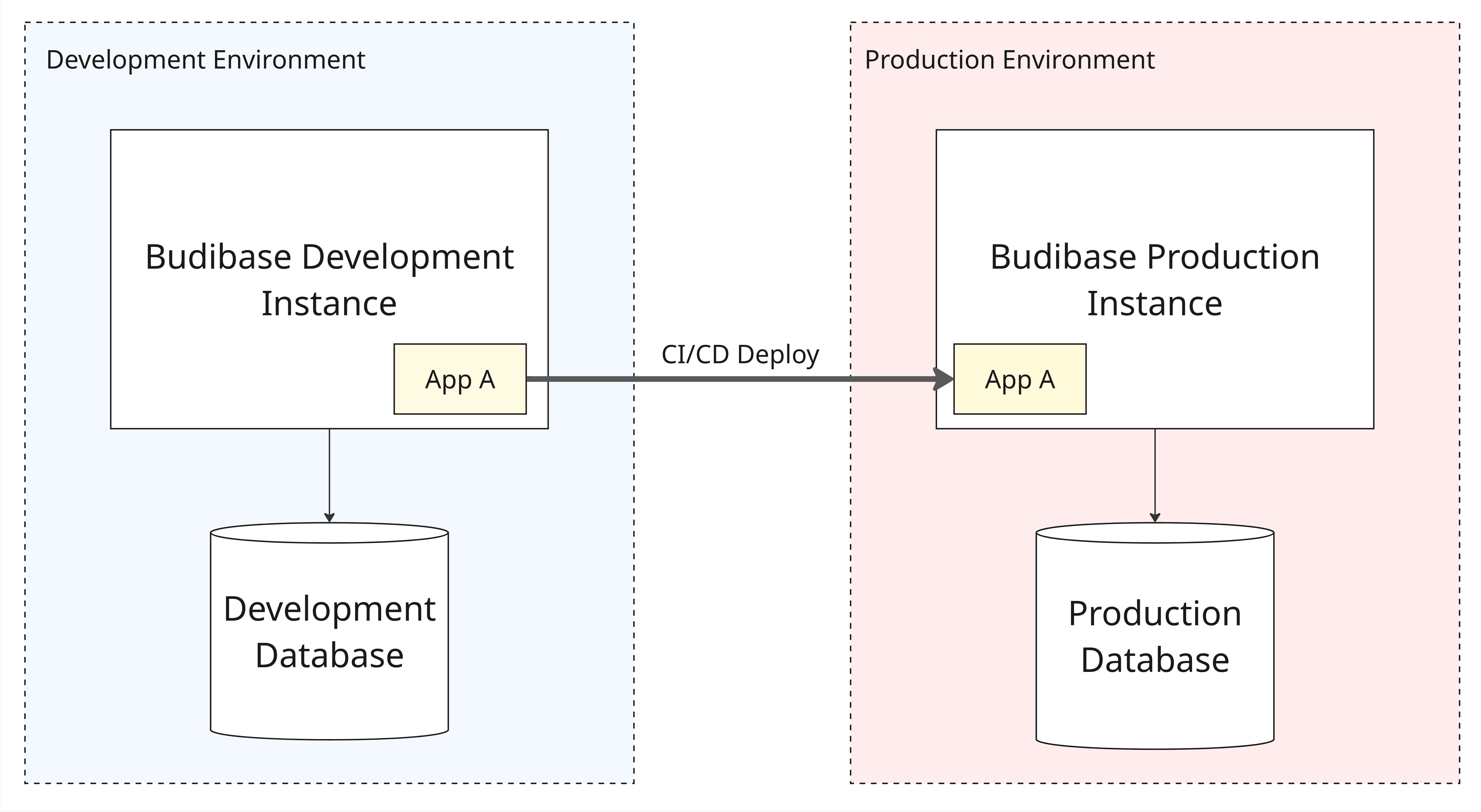This screenshot has width=1481, height=812.
Task: Click the CI/CD Deploy label
Action: [x=740, y=354]
